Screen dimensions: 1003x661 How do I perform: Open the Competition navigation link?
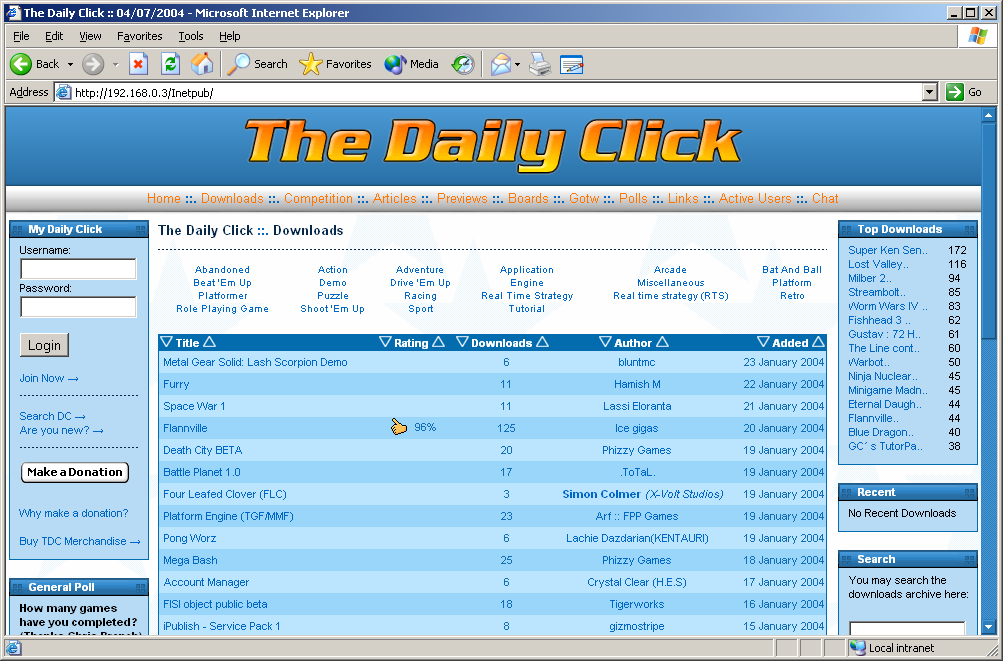coord(319,198)
